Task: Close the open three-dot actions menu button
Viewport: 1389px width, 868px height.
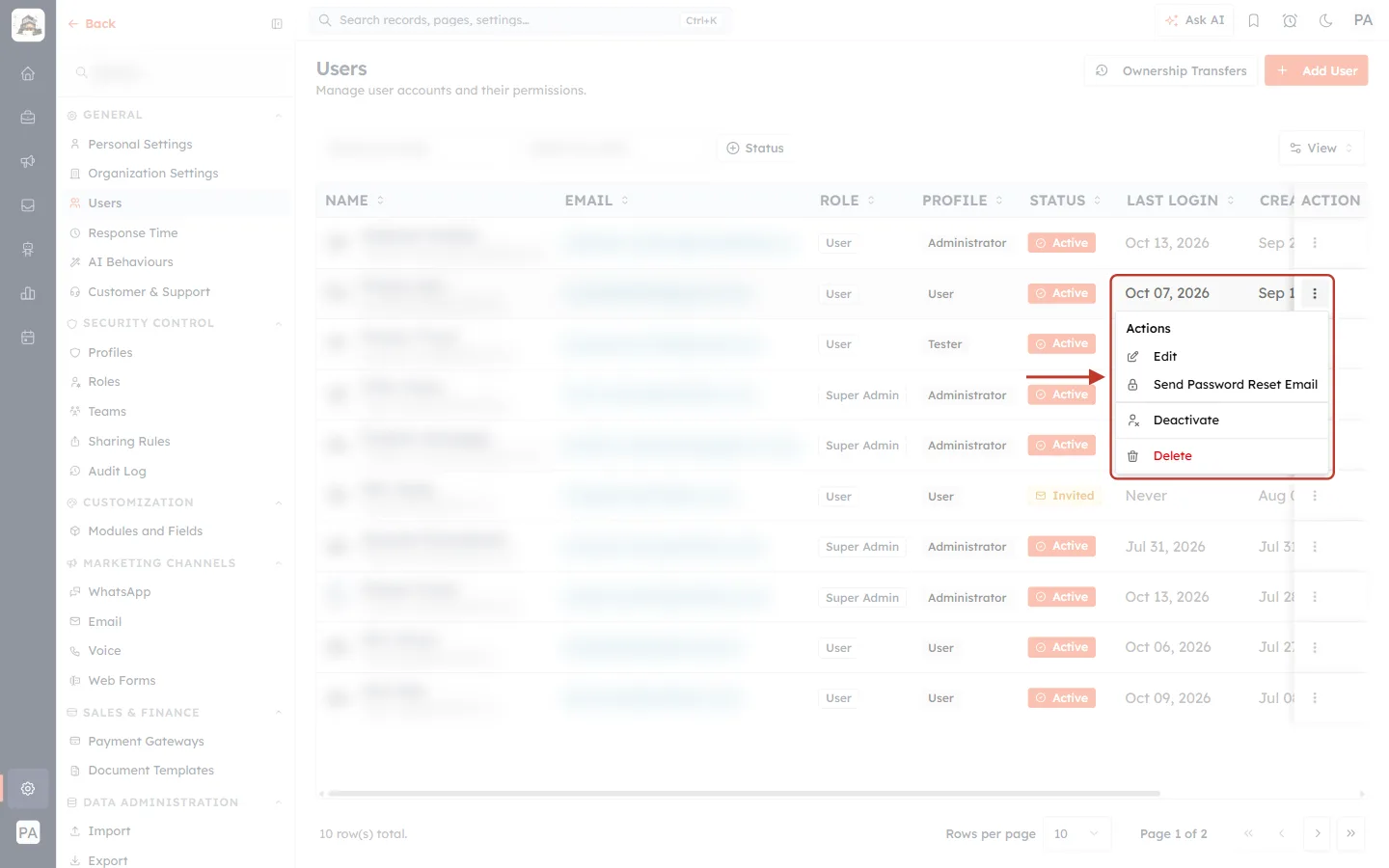Action: pyautogui.click(x=1315, y=293)
